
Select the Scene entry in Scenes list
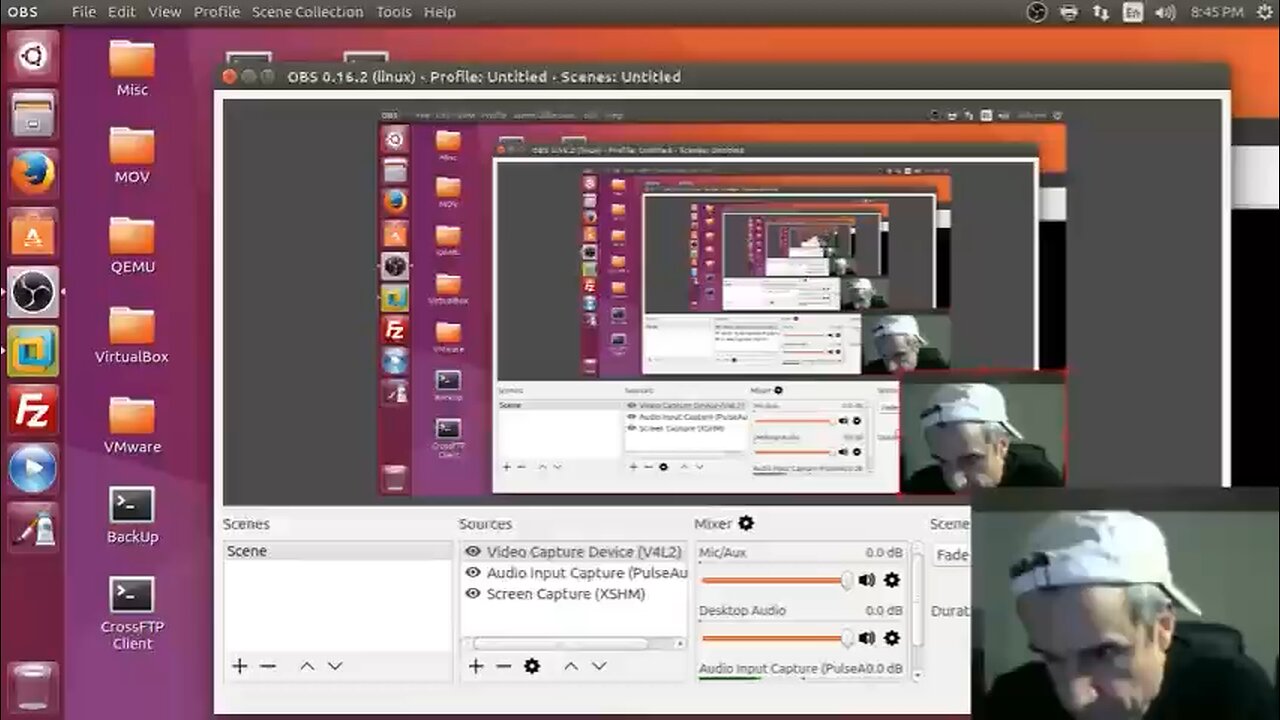338,551
